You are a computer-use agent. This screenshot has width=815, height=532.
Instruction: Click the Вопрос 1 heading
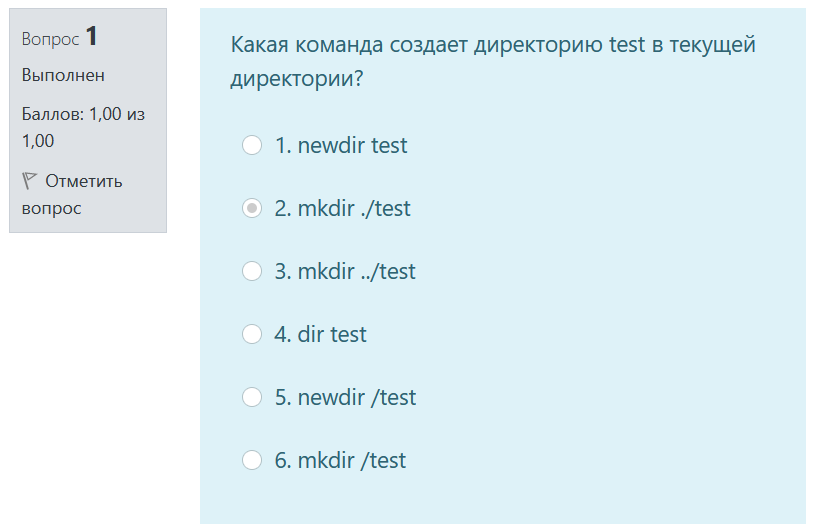(59, 37)
